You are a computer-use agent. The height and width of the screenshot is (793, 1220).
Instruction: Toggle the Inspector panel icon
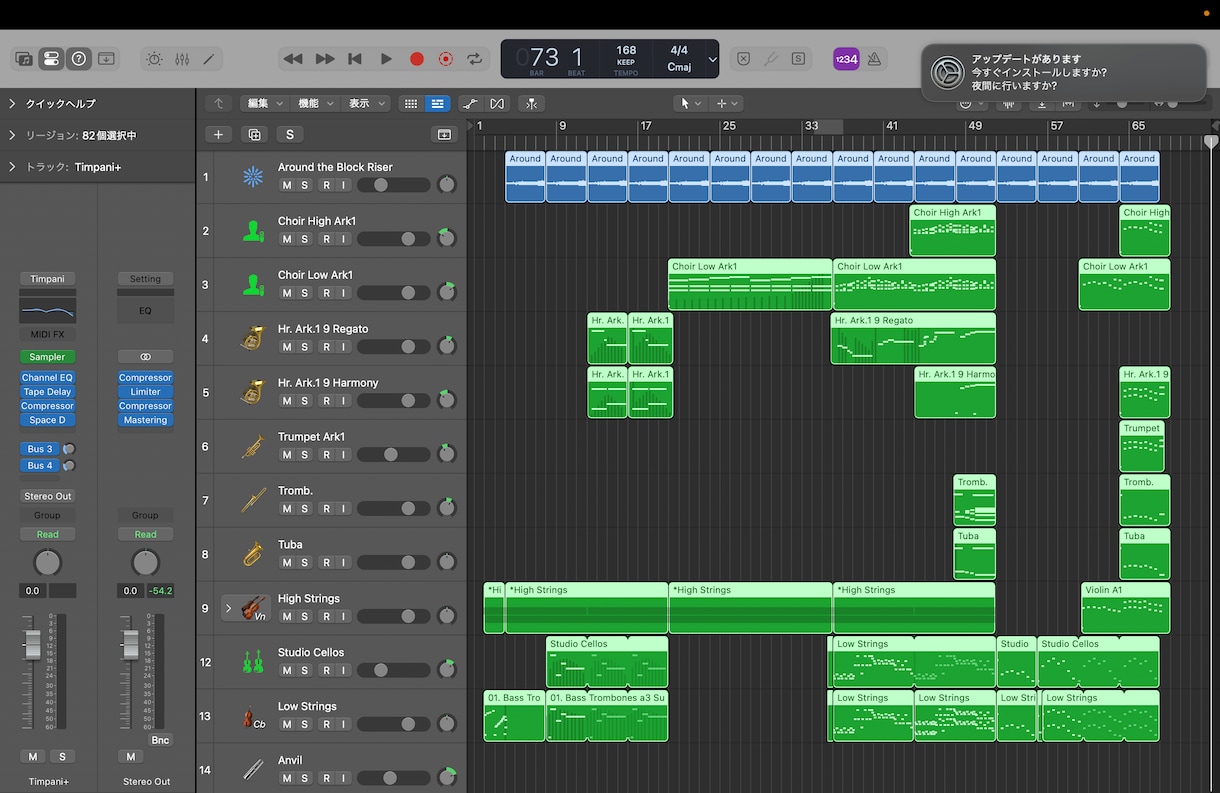[51, 59]
